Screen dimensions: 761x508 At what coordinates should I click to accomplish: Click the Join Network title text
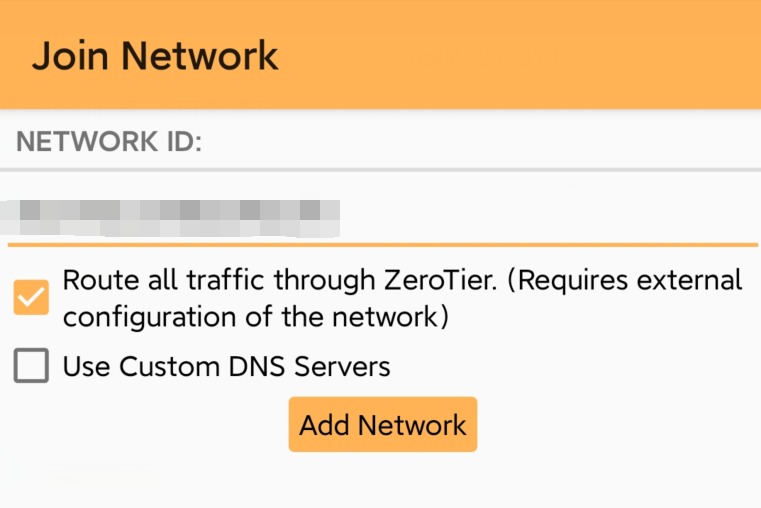pos(155,57)
